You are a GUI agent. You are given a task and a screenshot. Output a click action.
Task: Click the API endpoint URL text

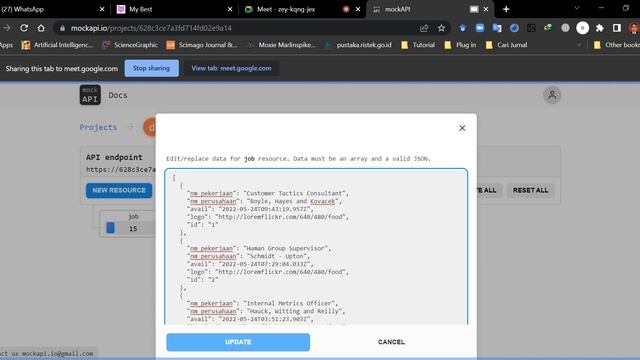[121, 169]
